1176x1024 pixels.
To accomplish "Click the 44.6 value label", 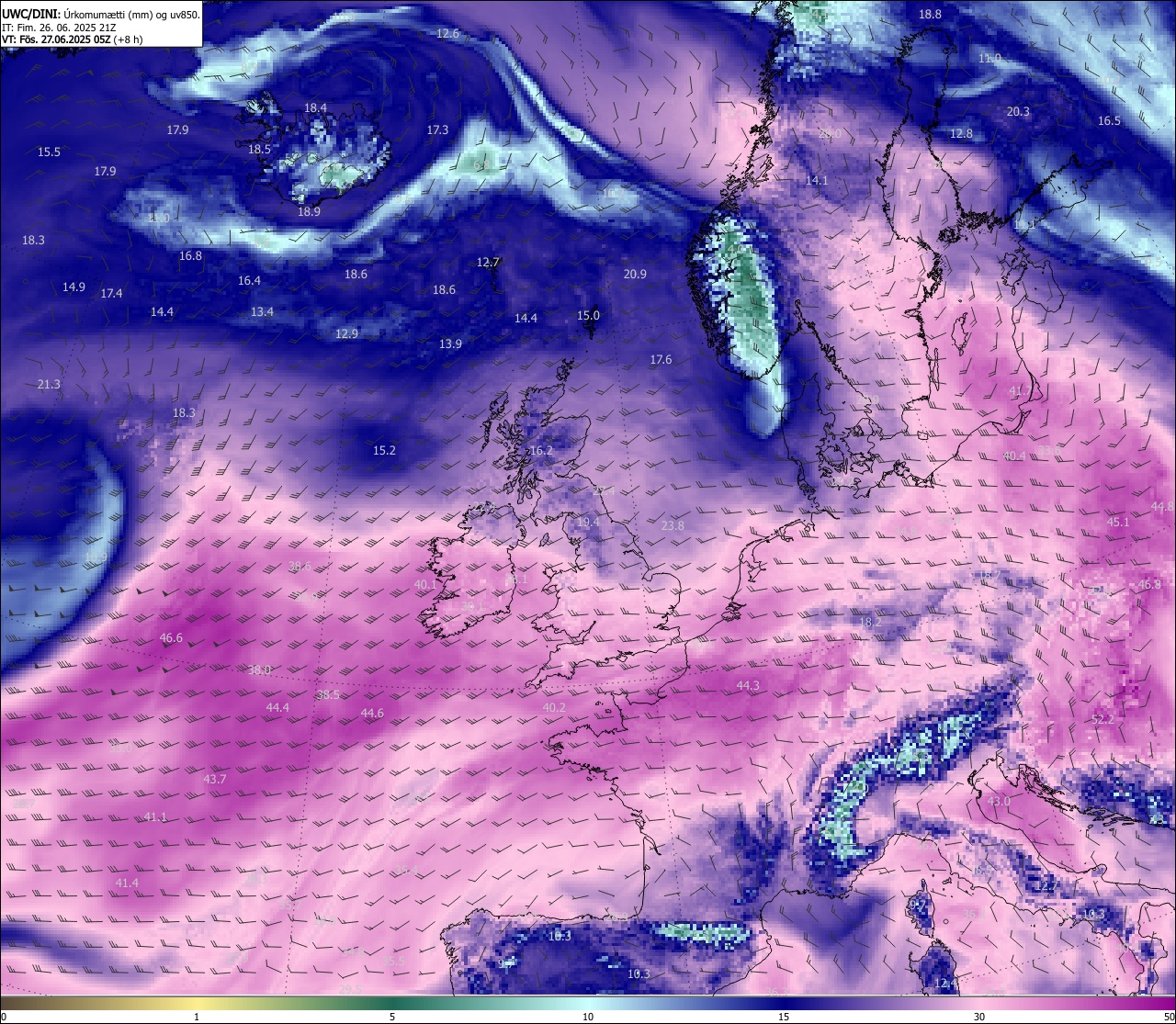I will click(372, 714).
